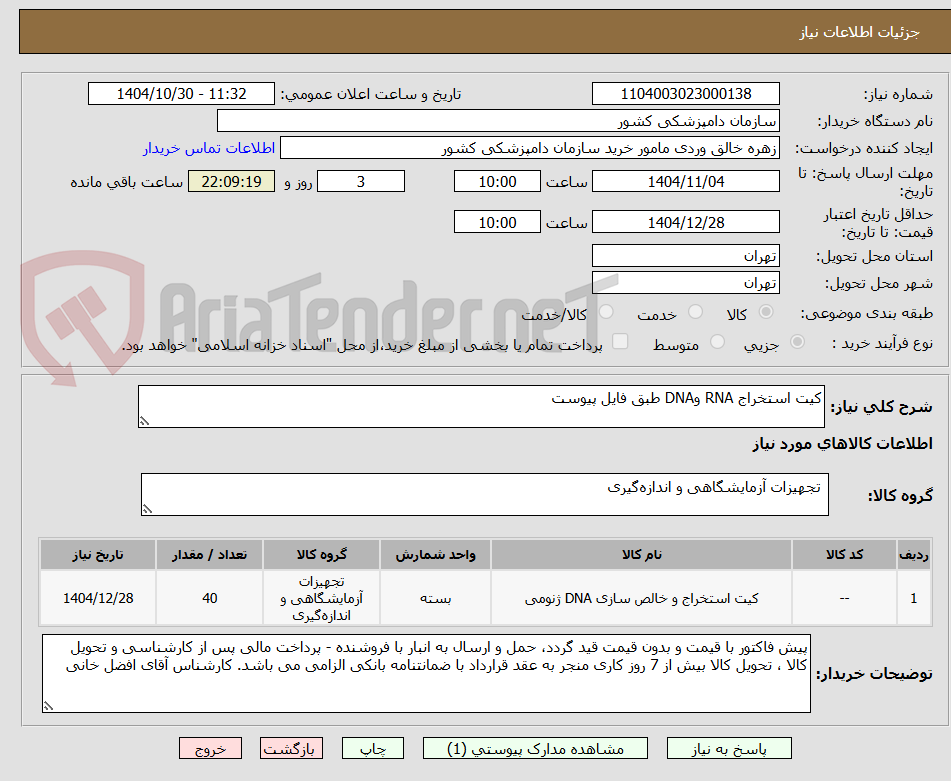951x781 pixels.
Task: Click the استان محل تحویل تهران field
Action: 686,255
